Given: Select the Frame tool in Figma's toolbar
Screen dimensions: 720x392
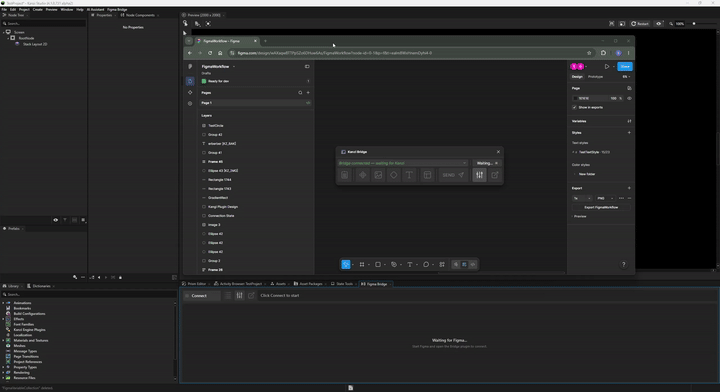Looking at the screenshot, I should pyautogui.click(x=362, y=264).
